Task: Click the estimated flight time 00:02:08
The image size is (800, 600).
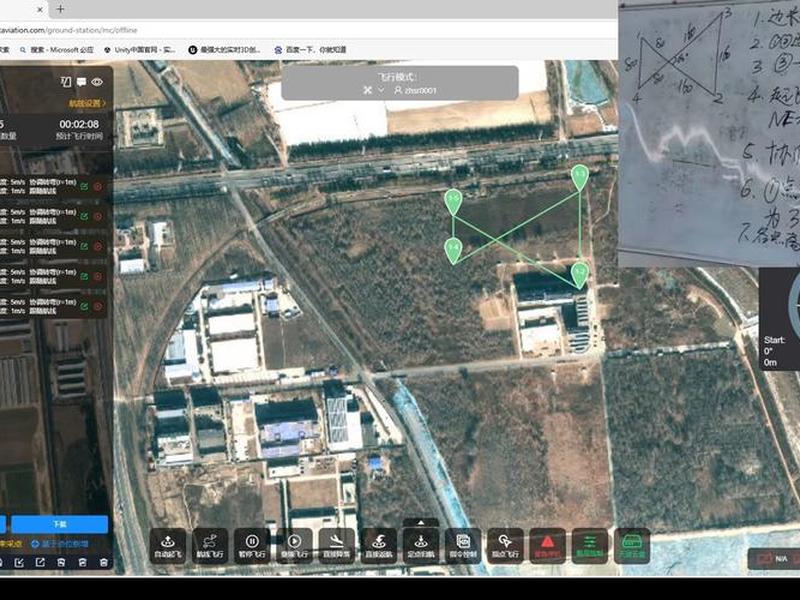Action: pos(79,124)
